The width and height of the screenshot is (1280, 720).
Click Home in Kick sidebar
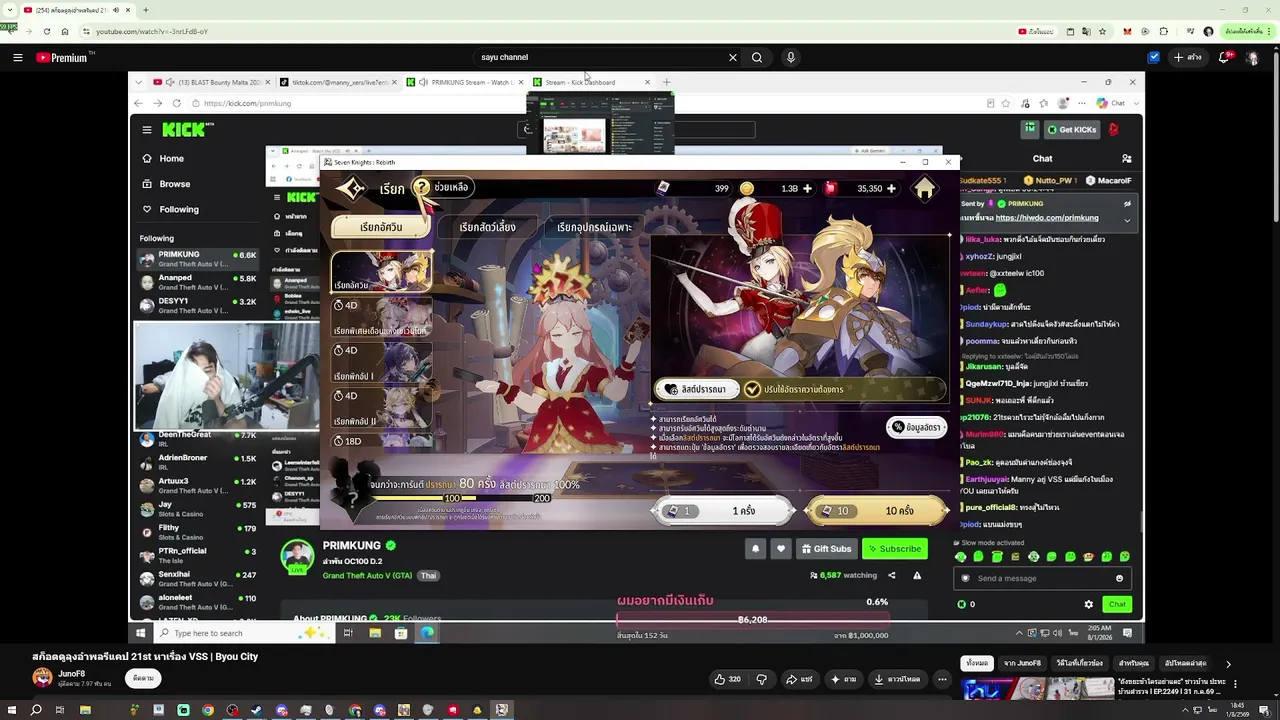click(x=171, y=158)
